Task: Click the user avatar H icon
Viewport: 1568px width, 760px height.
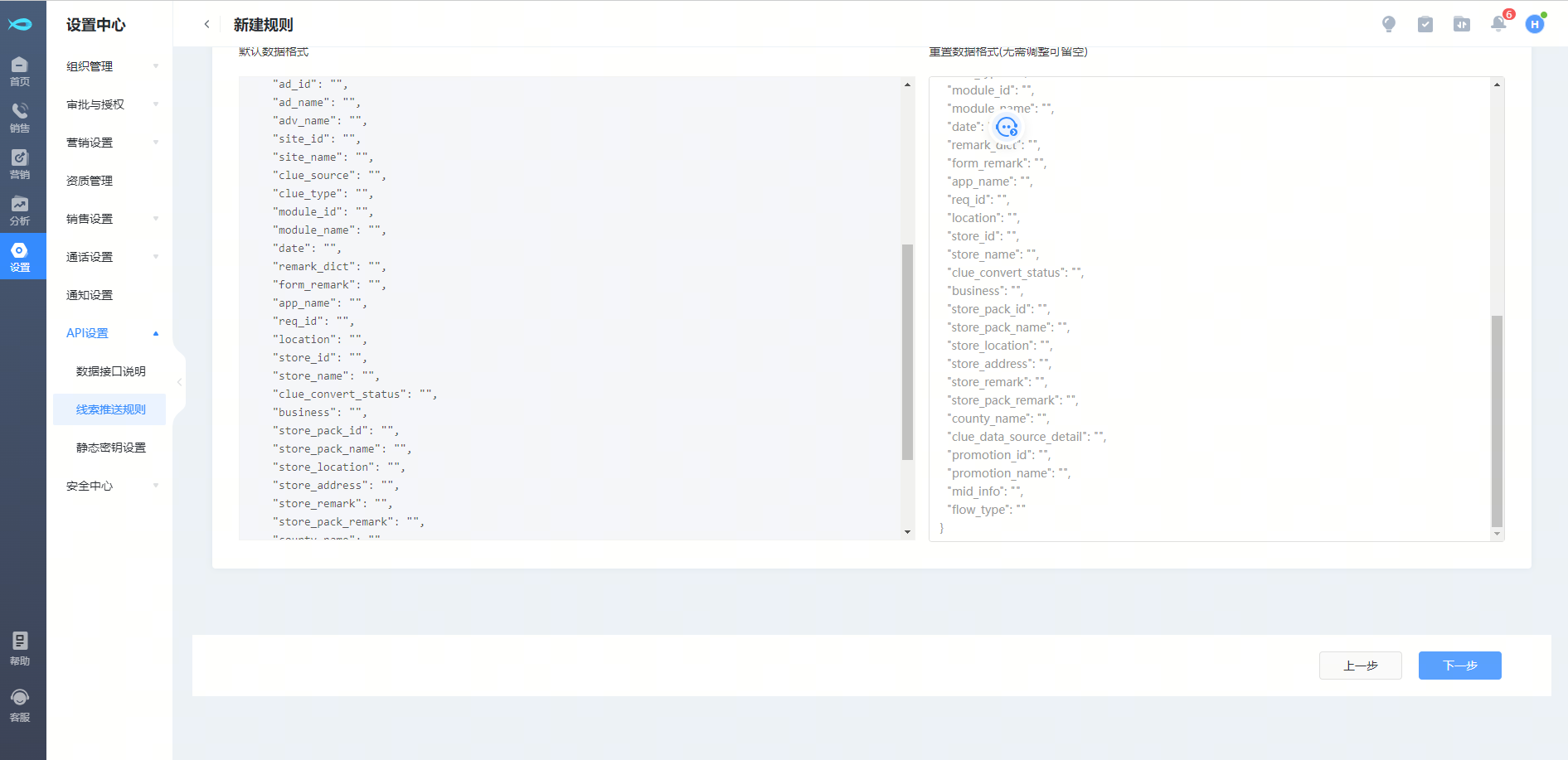Action: pos(1535,24)
